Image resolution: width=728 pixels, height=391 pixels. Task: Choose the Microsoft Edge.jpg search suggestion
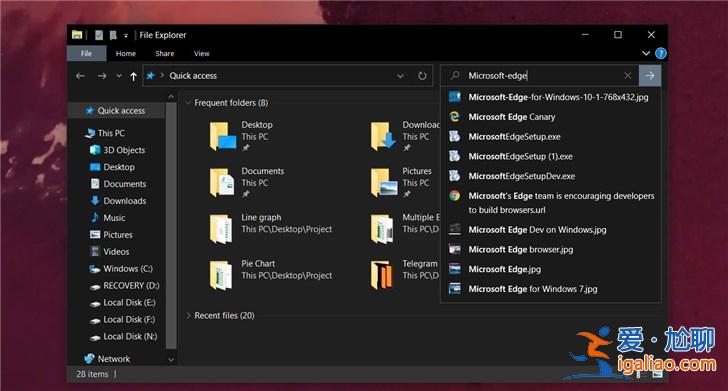[x=551, y=269]
